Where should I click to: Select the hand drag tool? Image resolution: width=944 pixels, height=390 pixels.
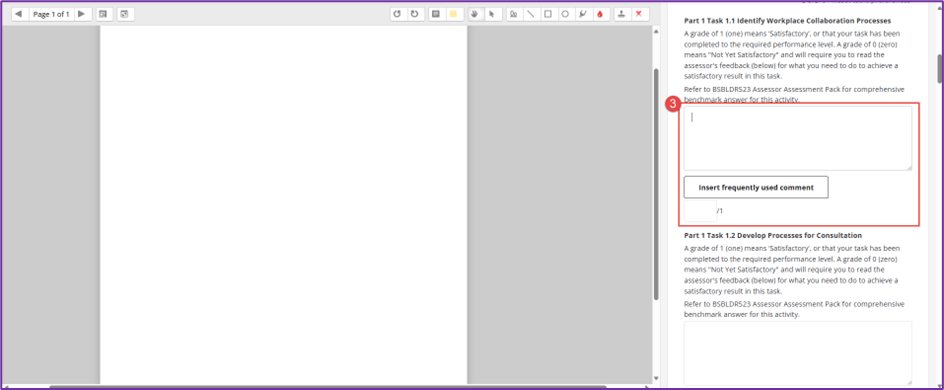(476, 14)
